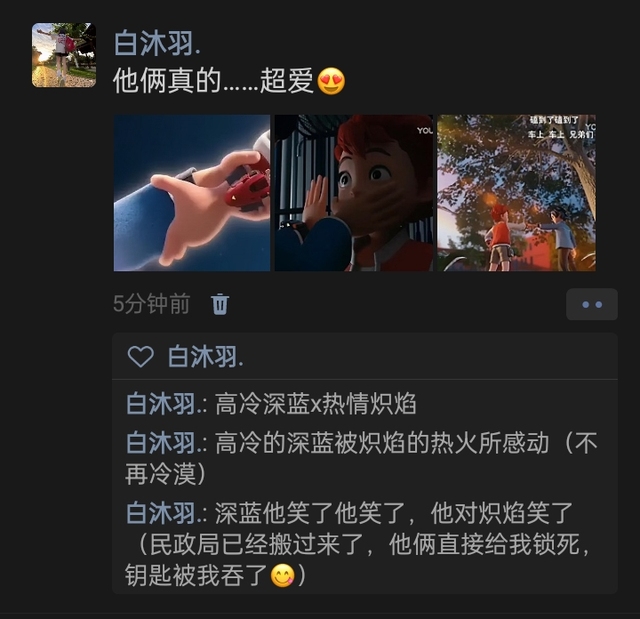
Task: Tap the trash icon to delete the post
Action: pyautogui.click(x=220, y=304)
